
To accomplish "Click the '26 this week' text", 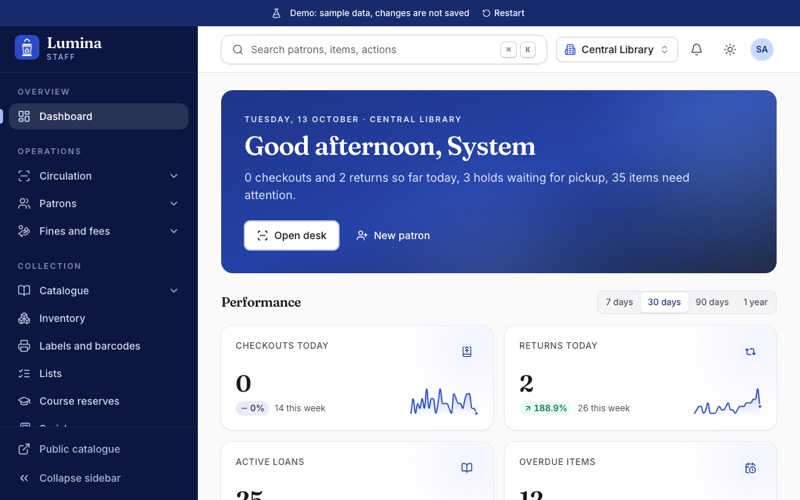I will [x=604, y=408].
